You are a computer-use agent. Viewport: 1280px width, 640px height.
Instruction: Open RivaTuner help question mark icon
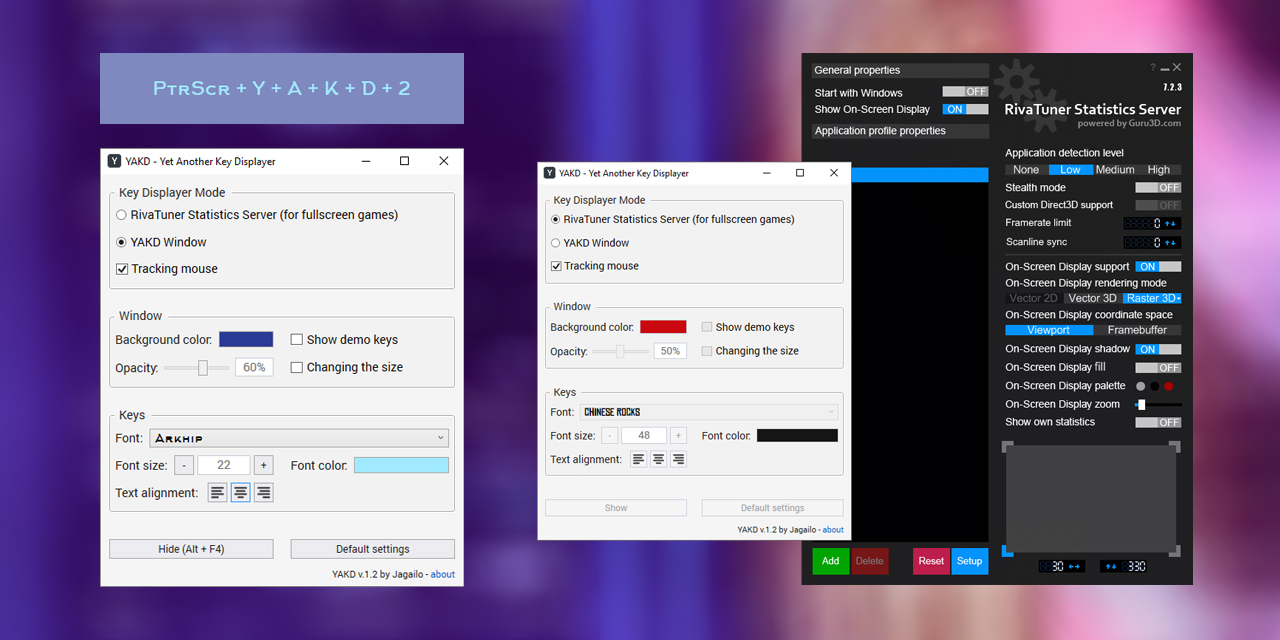point(1152,68)
